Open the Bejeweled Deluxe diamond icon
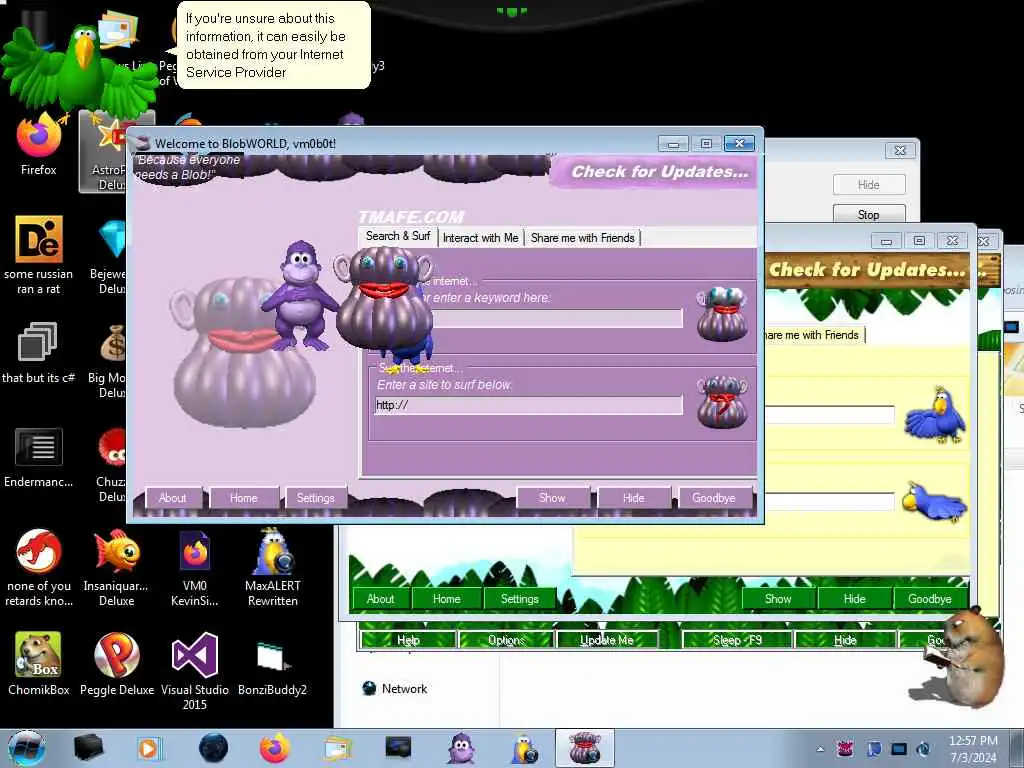 pos(112,255)
